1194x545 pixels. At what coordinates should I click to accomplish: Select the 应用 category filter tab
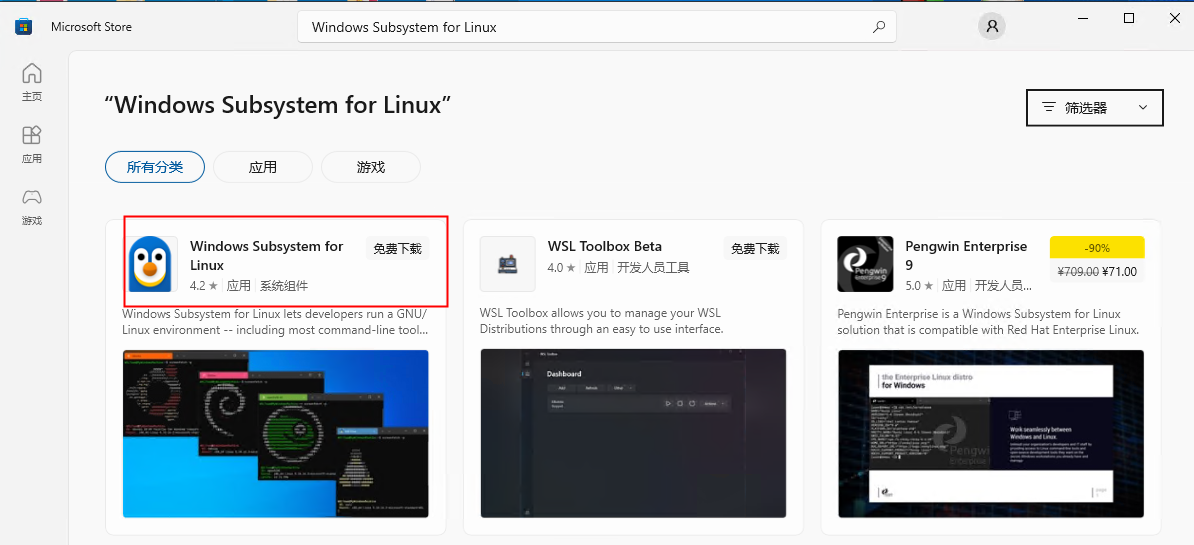coord(263,167)
